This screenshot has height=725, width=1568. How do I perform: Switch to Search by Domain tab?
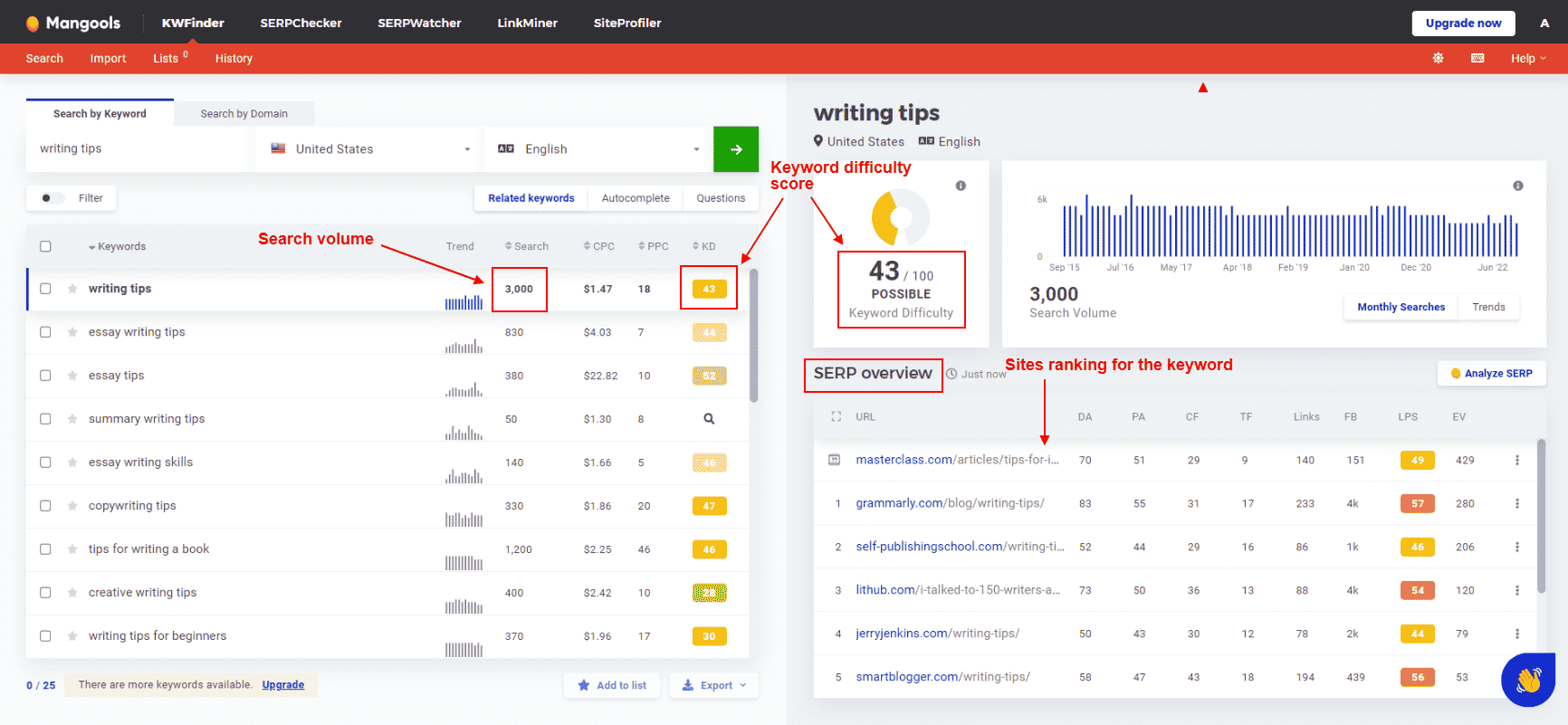tap(244, 113)
